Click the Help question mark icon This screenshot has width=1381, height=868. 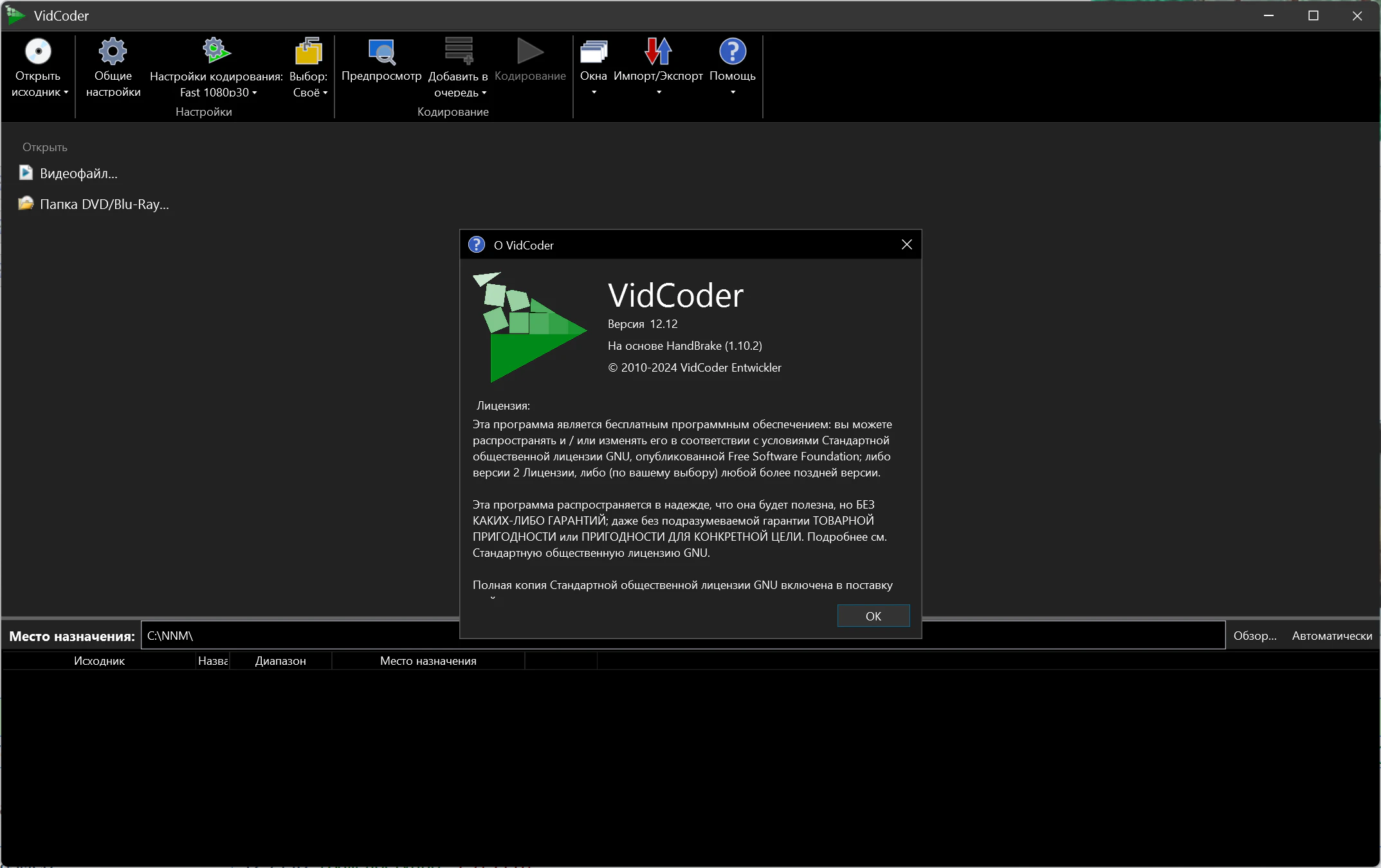pyautogui.click(x=732, y=51)
